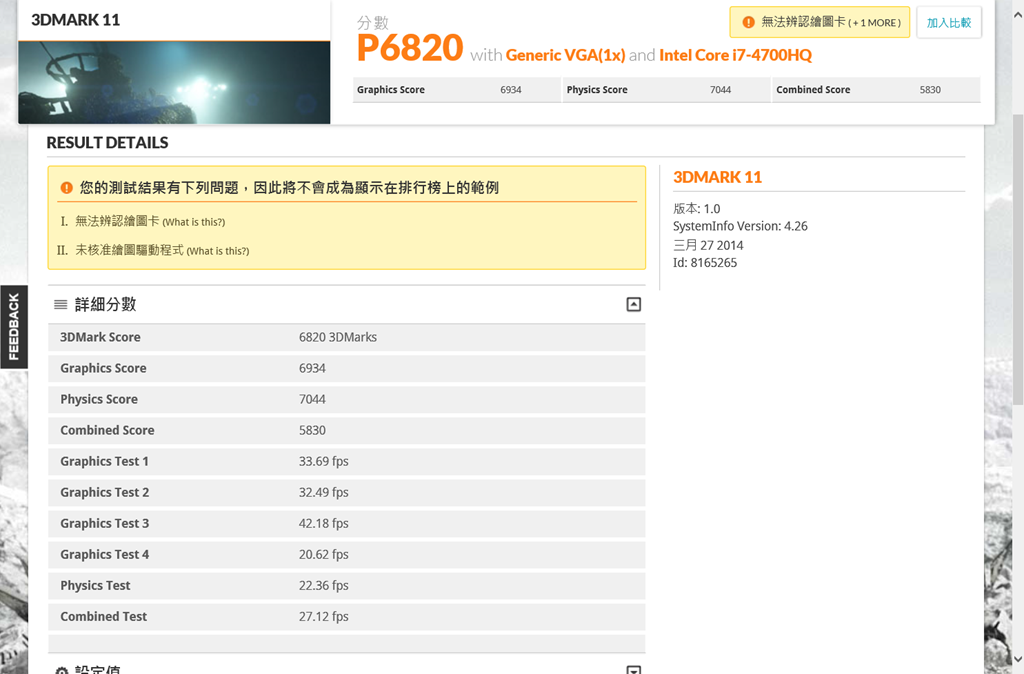The width and height of the screenshot is (1024, 674).
Task: Click SystemInfo Version: 4.26 text
Action: [x=740, y=226]
